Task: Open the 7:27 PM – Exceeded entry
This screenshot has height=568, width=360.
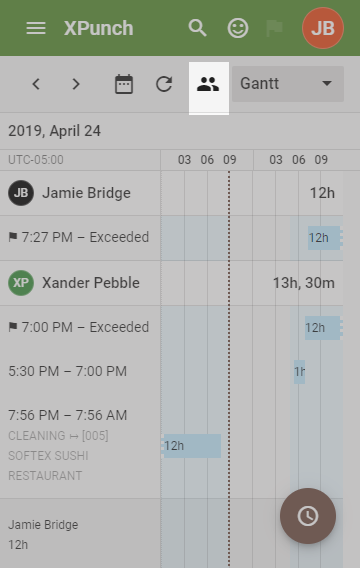Action: tap(79, 237)
